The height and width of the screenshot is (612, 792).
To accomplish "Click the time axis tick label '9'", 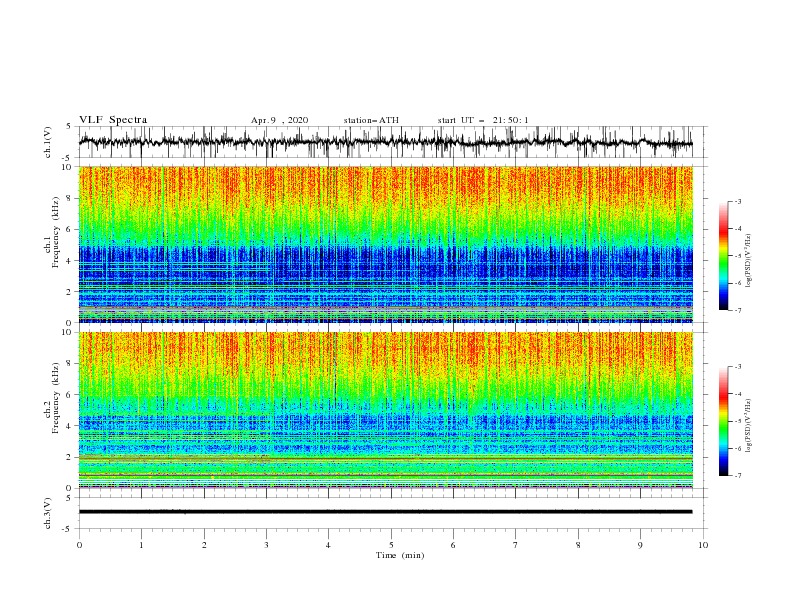I will point(640,545).
